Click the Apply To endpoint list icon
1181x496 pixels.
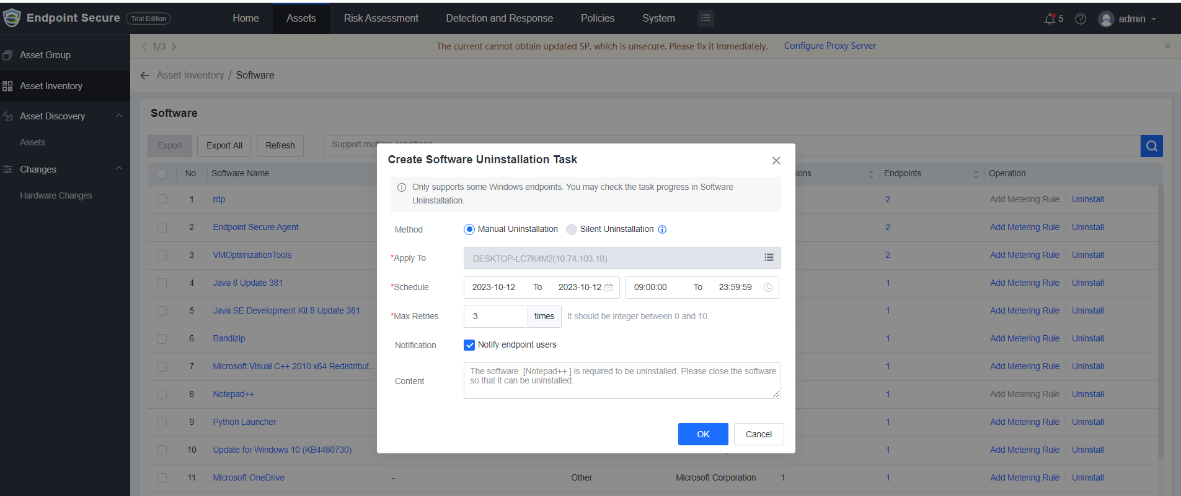coord(769,258)
